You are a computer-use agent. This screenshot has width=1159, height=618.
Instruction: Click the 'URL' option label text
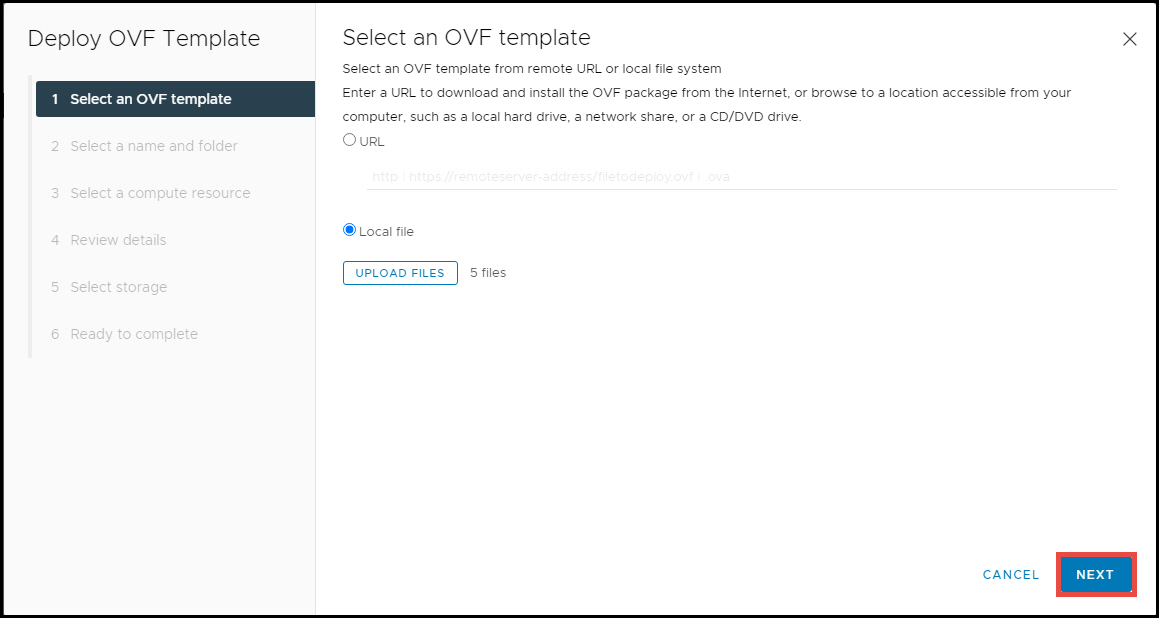(x=372, y=142)
